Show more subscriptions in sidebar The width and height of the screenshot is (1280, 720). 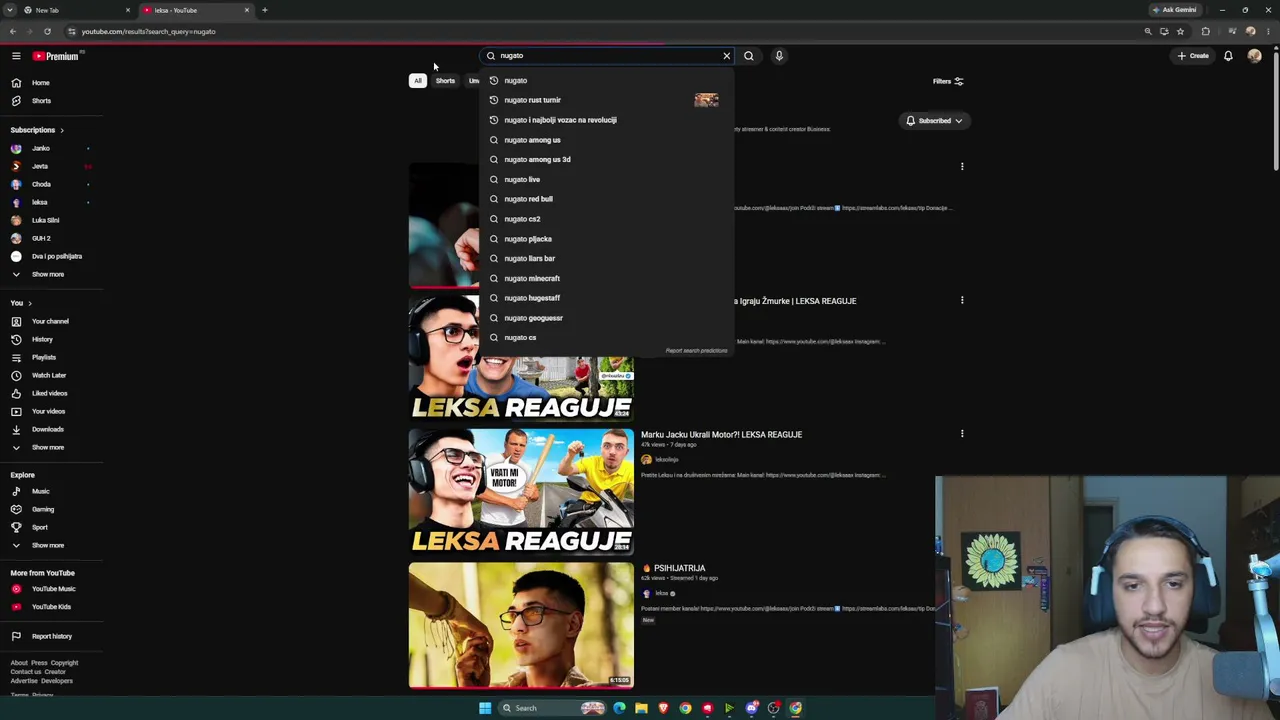47,274
